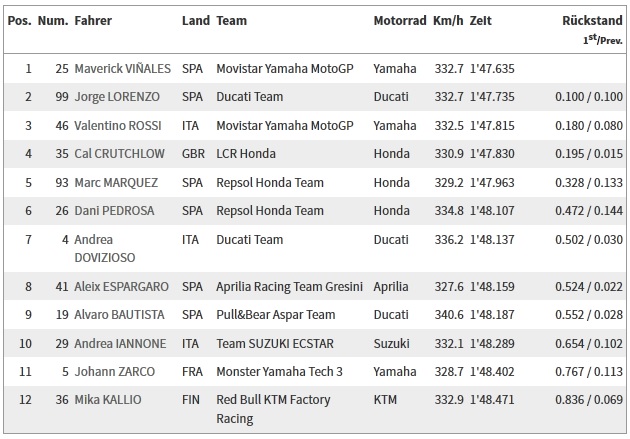Select Cal CRUTCHLOW in the table

pos(119,153)
